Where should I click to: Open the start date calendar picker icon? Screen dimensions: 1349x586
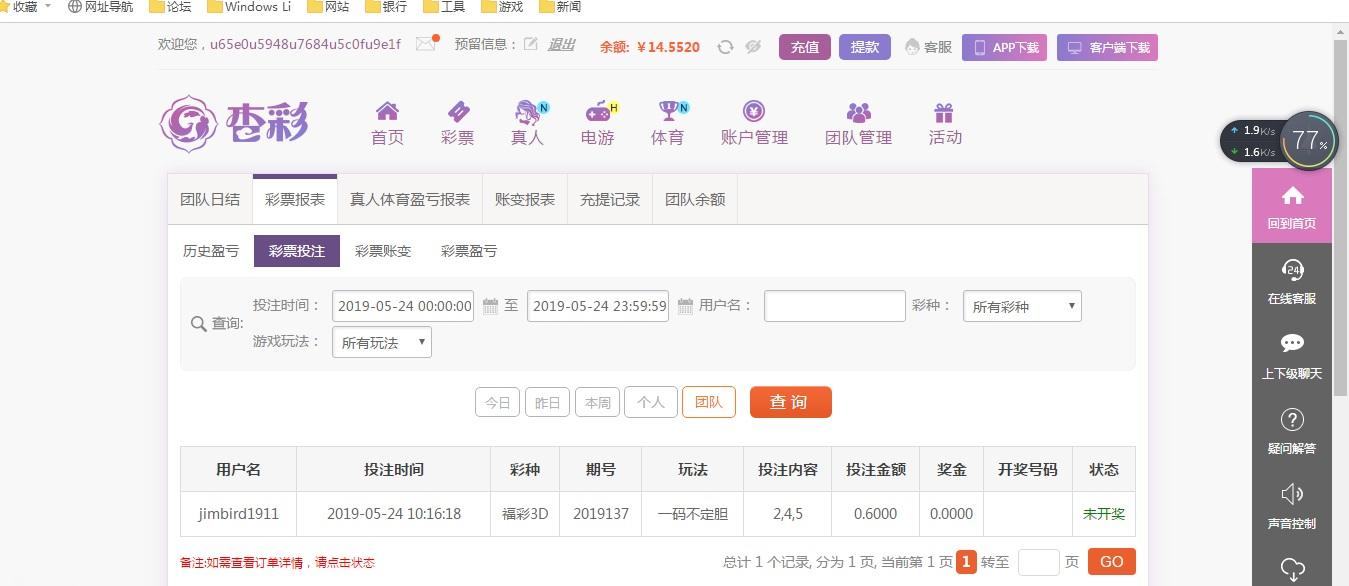click(488, 306)
